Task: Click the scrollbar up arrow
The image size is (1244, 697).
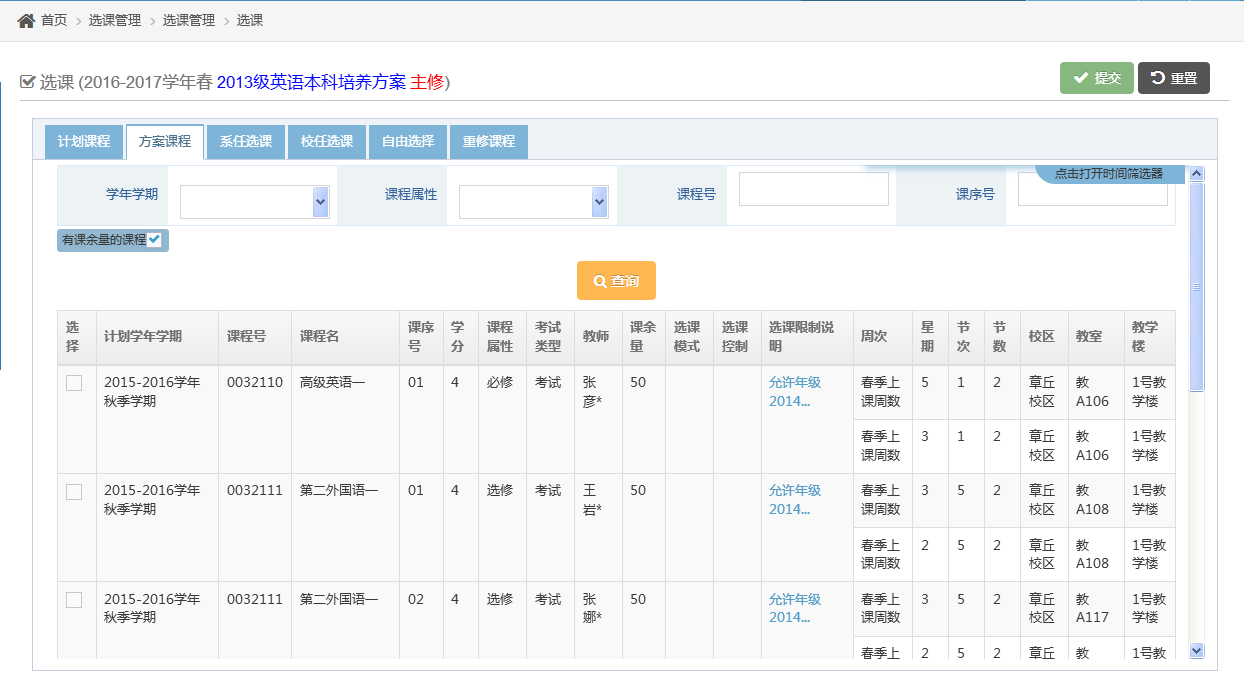Action: pos(1197,173)
